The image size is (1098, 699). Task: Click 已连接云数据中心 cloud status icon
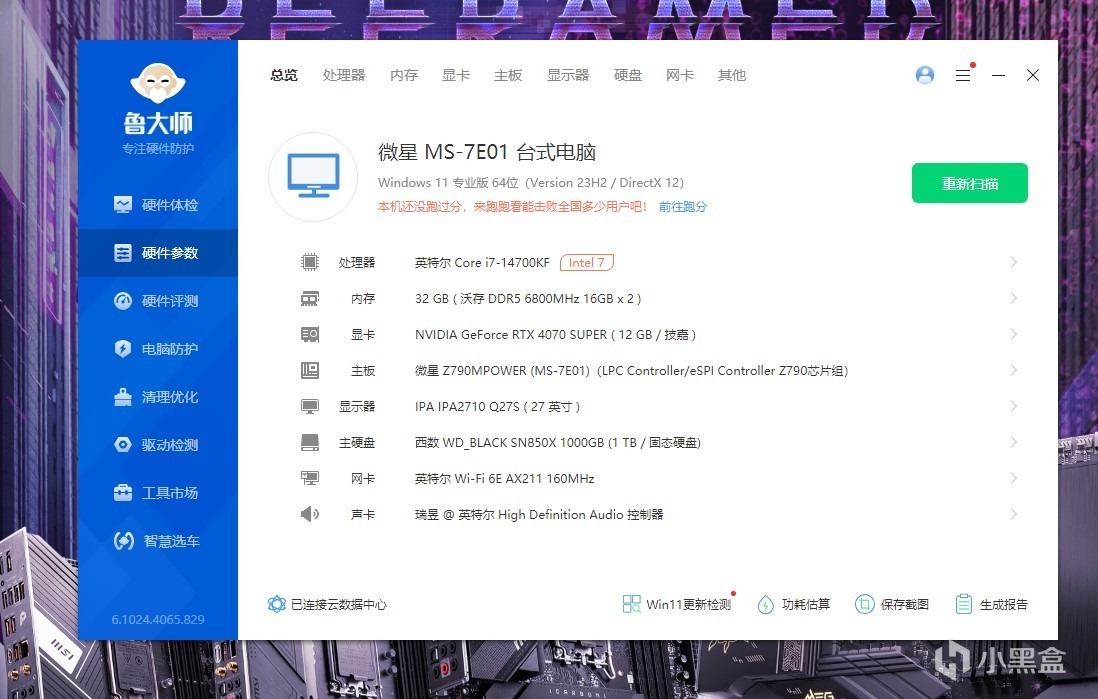tap(277, 604)
